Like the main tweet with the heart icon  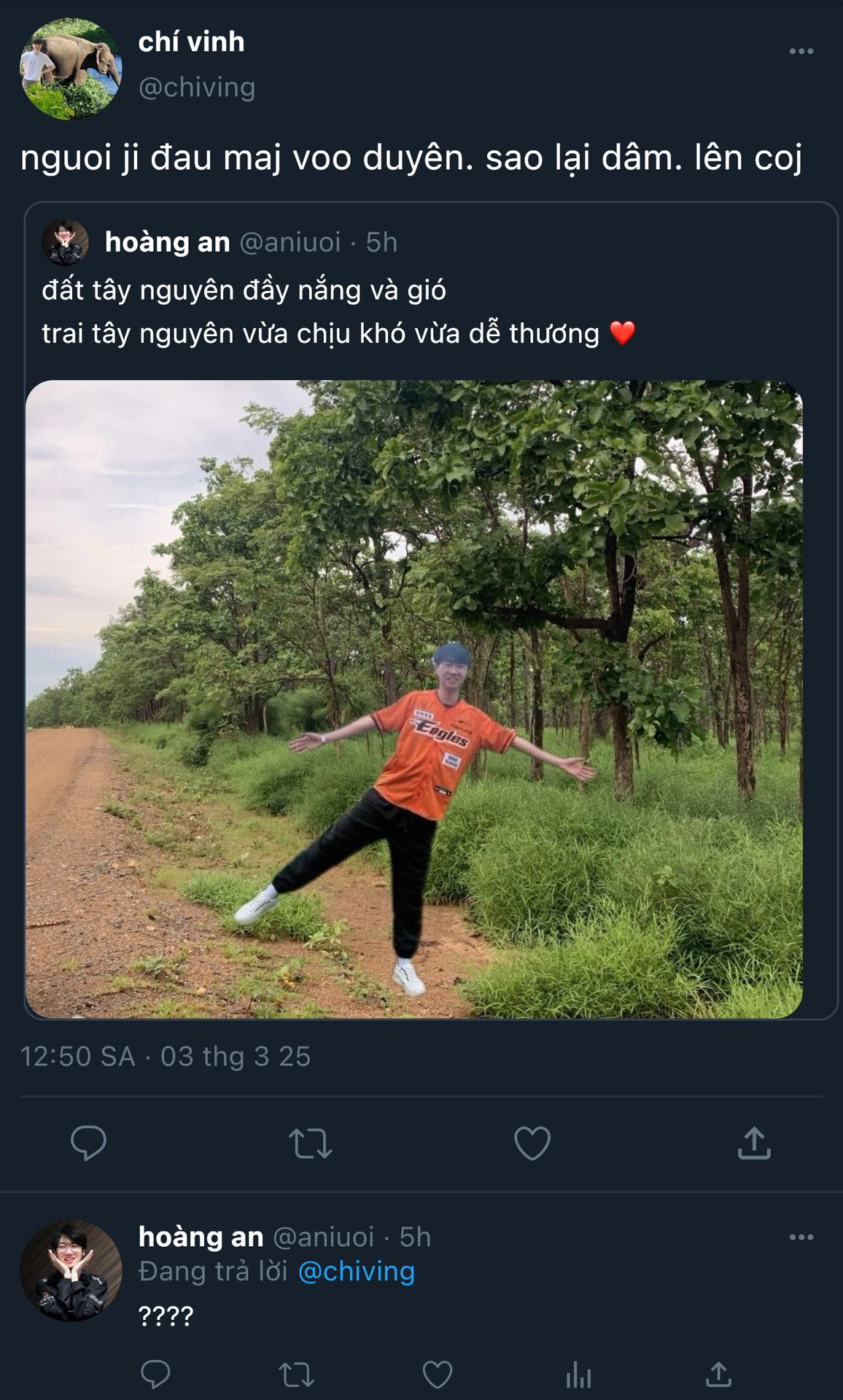pyautogui.click(x=532, y=1143)
